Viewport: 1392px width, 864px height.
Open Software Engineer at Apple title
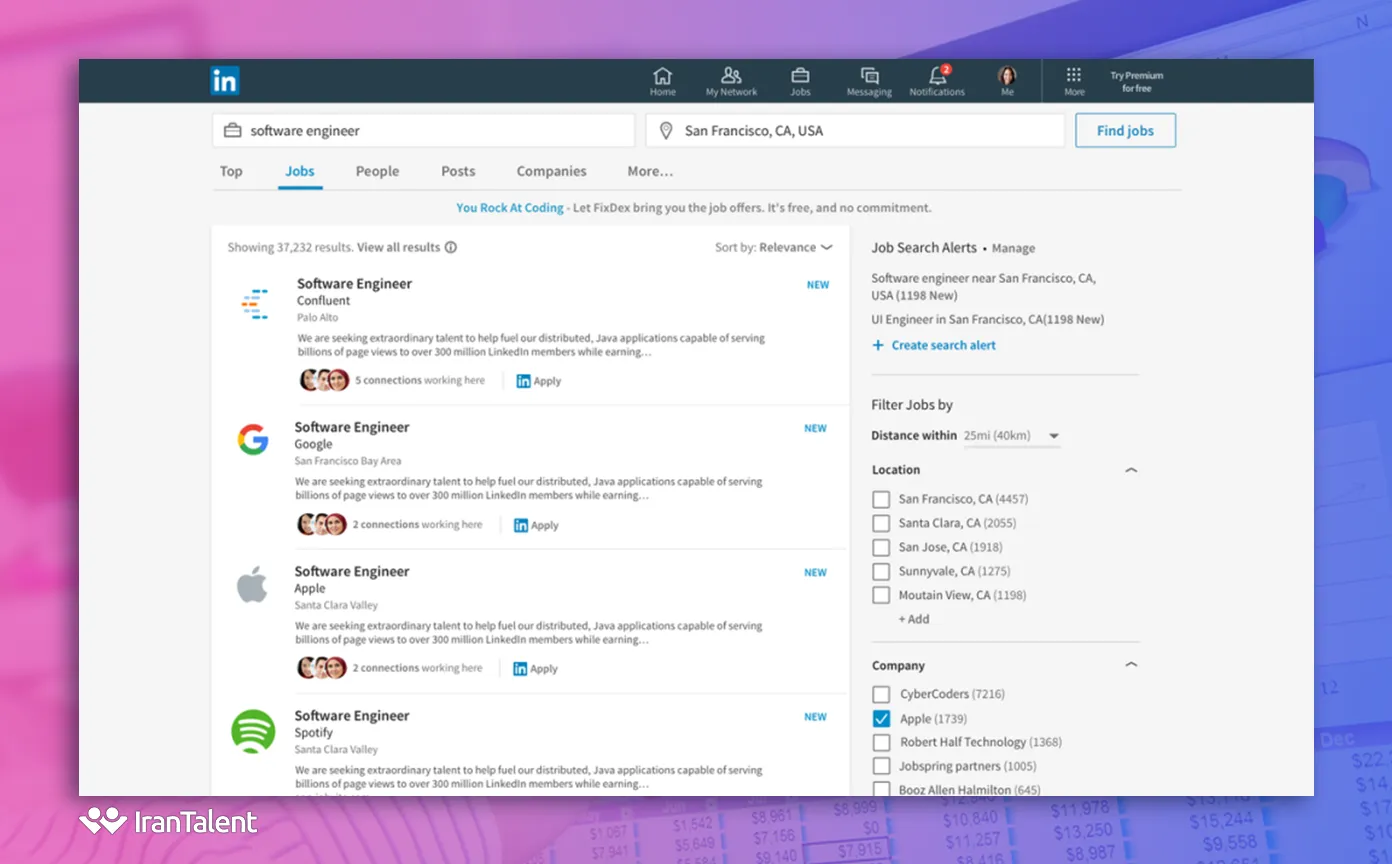[352, 572]
